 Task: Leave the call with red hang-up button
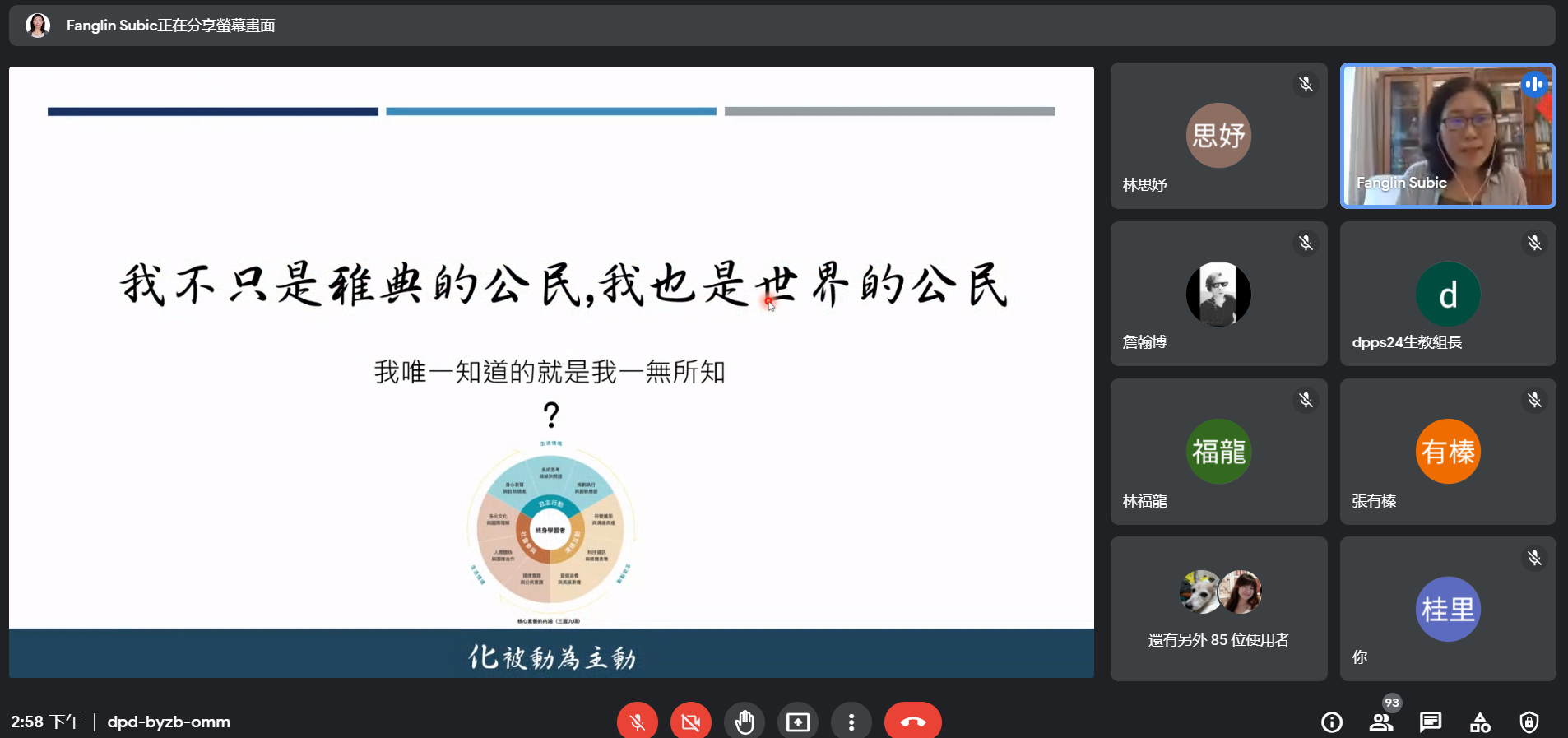pos(912,722)
